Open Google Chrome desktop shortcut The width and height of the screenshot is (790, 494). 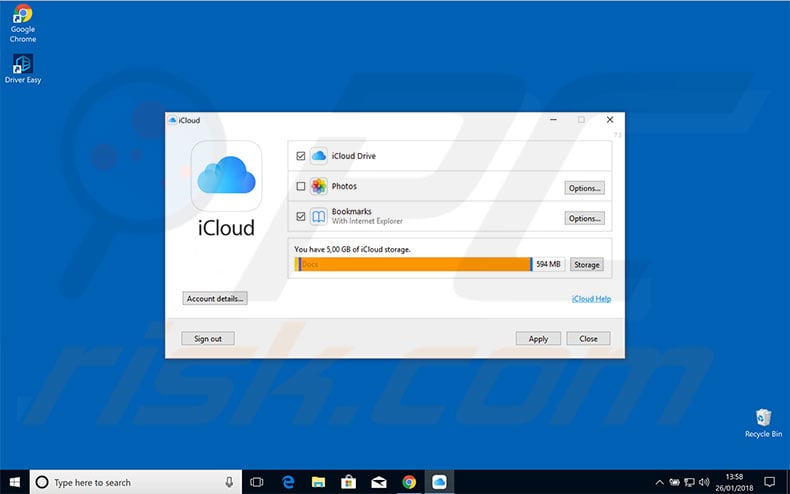[23, 23]
